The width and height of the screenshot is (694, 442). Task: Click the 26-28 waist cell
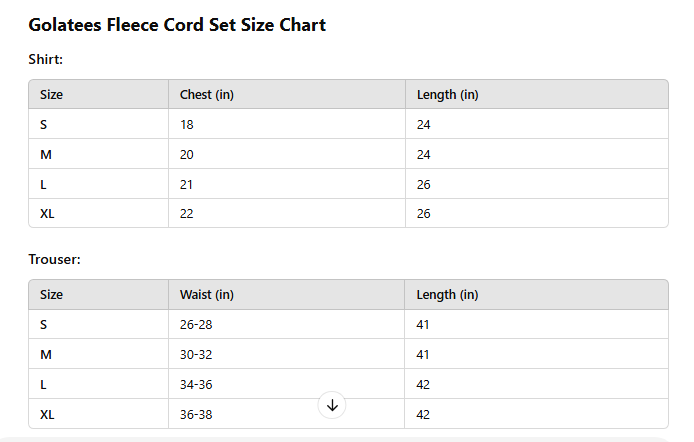(x=196, y=325)
